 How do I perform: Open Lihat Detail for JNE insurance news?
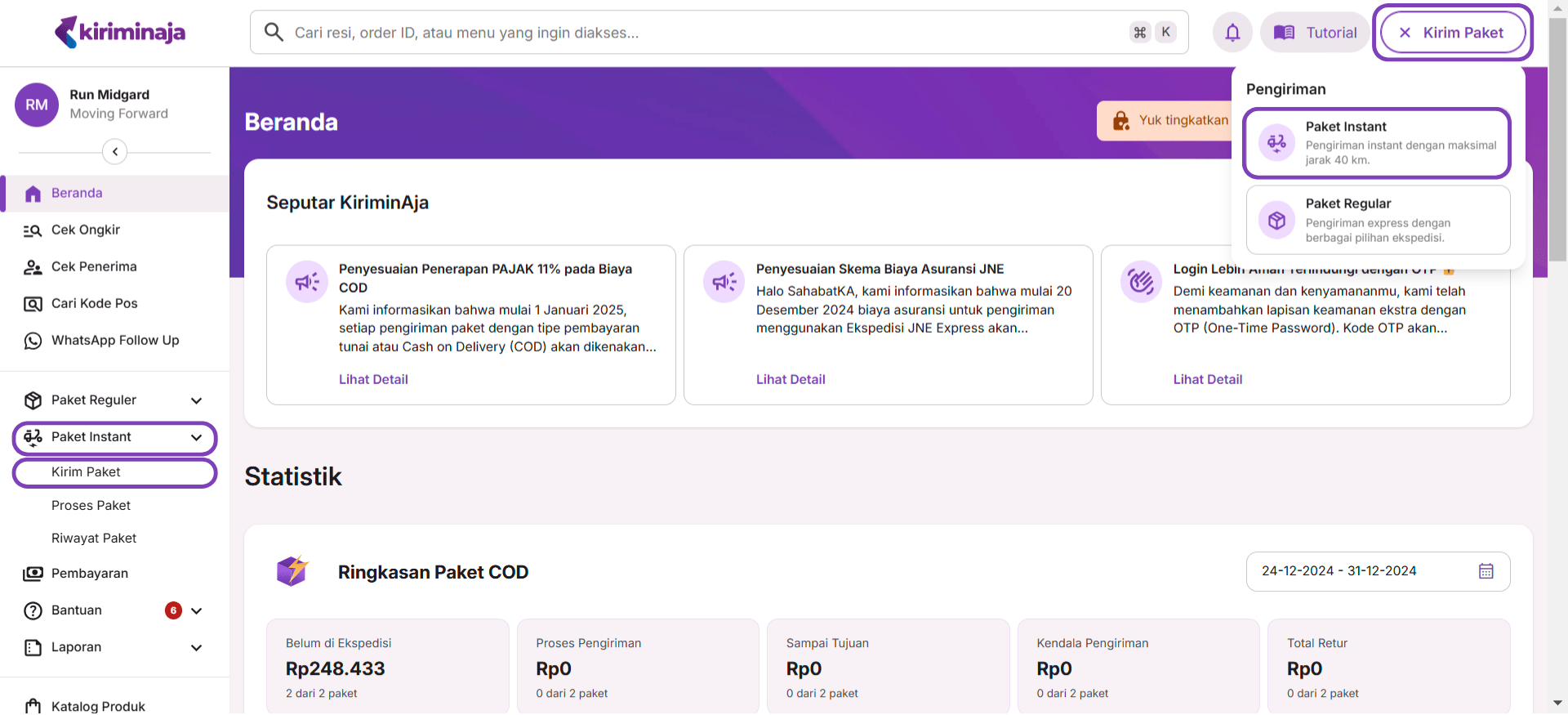click(790, 380)
